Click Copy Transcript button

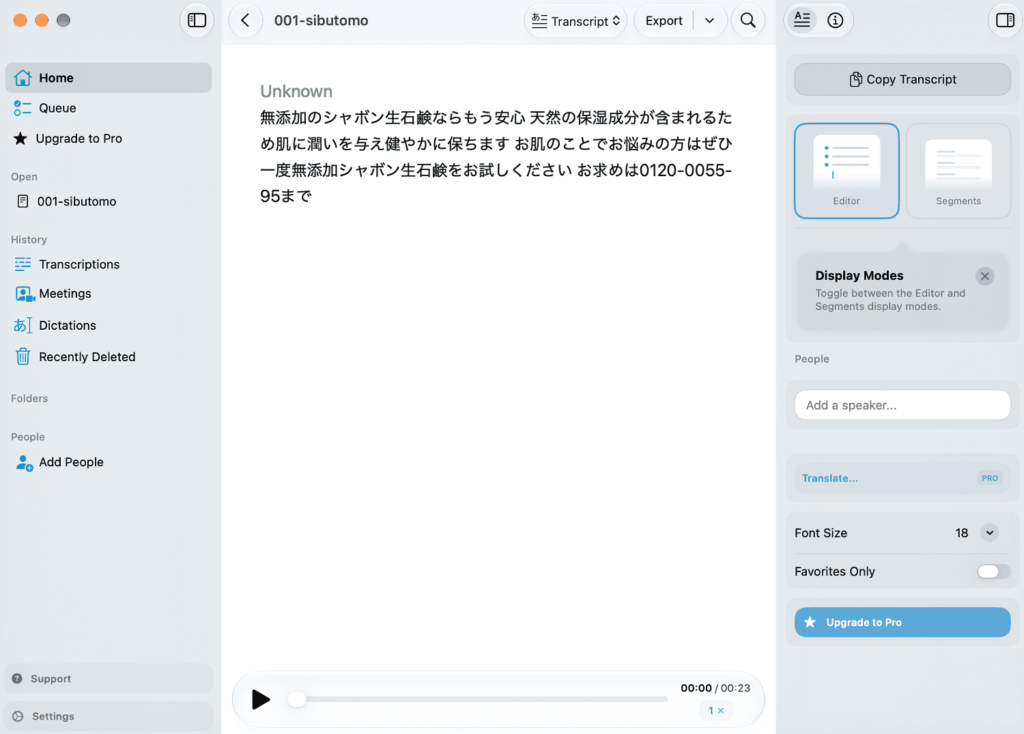tap(903, 79)
